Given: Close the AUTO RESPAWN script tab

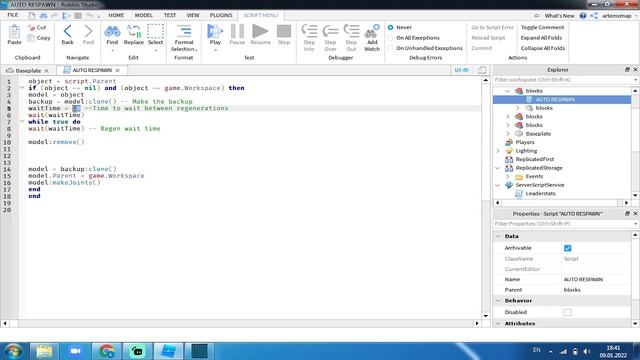Looking at the screenshot, I should coord(118,71).
